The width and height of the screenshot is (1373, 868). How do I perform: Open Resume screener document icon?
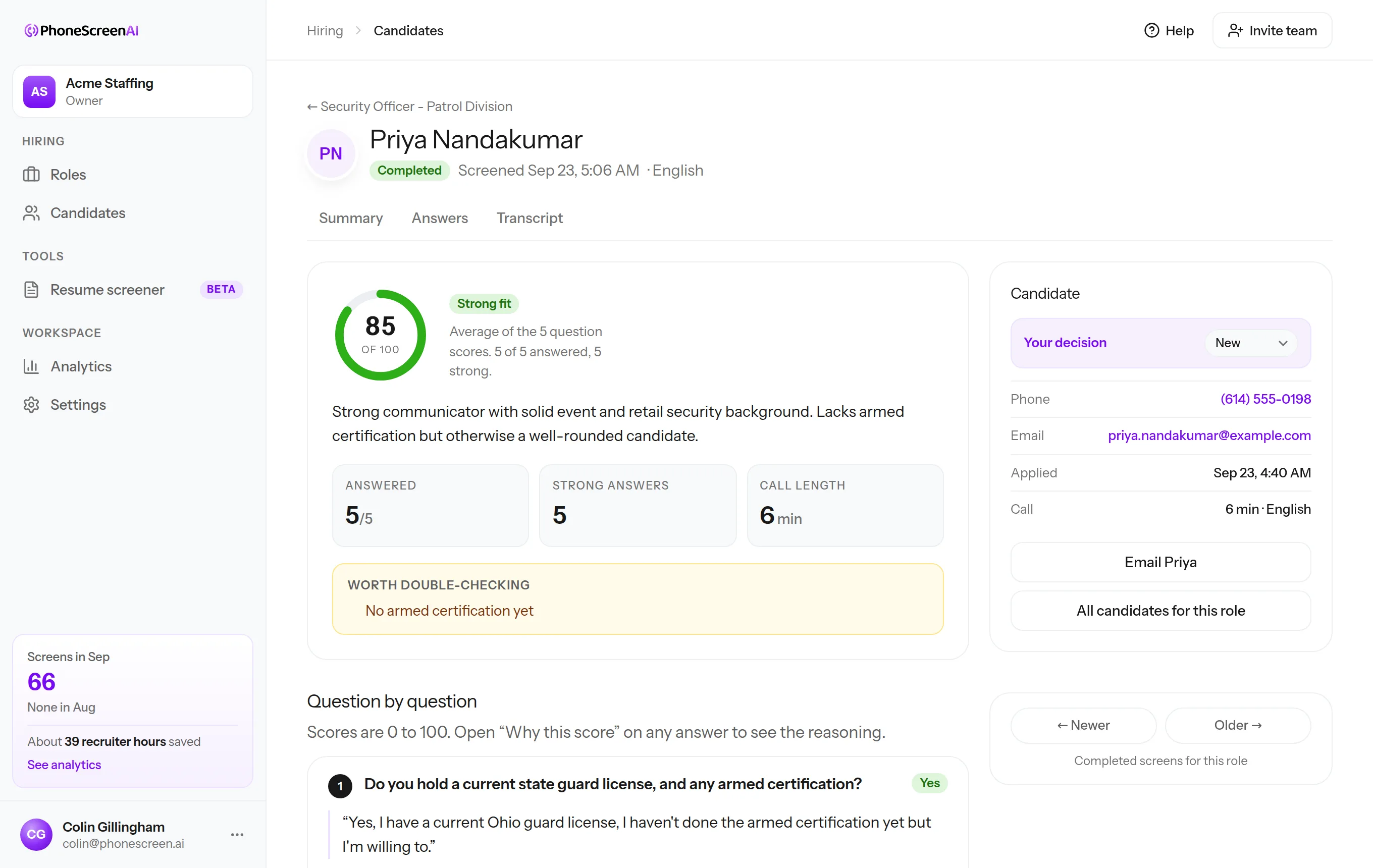(31, 290)
